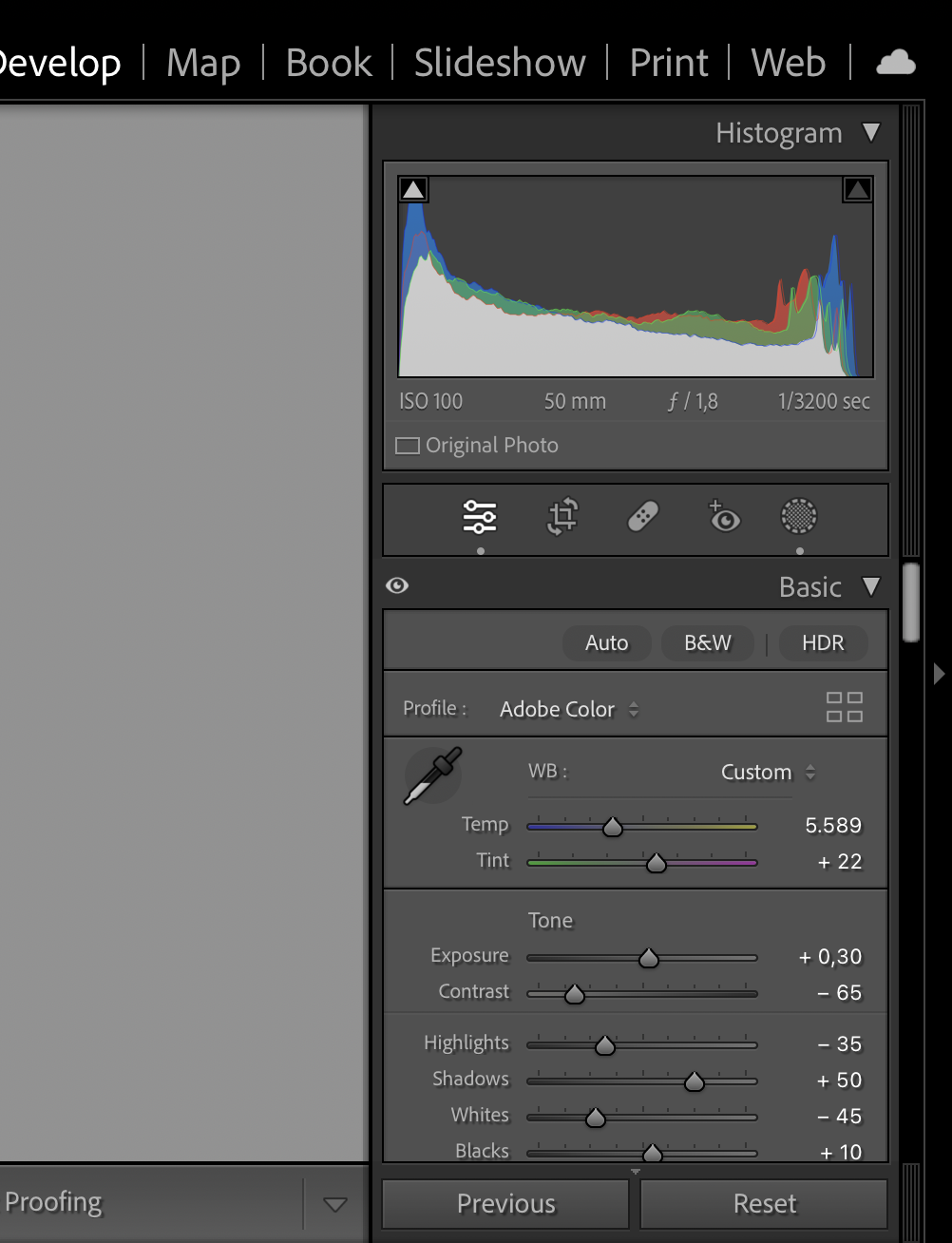952x1243 pixels.
Task: Click the cloud sync status icon
Action: pos(895,64)
